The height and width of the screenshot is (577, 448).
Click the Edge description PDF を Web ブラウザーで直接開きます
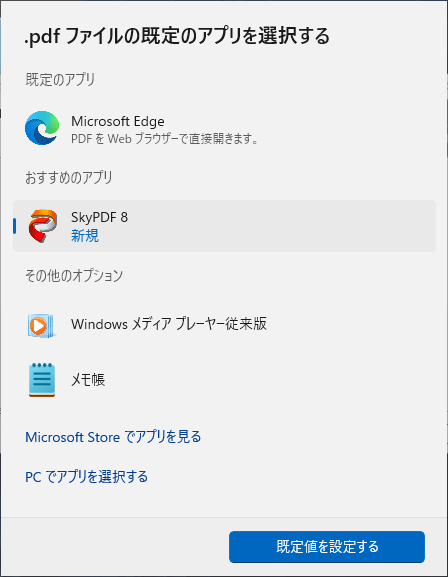coord(165,139)
